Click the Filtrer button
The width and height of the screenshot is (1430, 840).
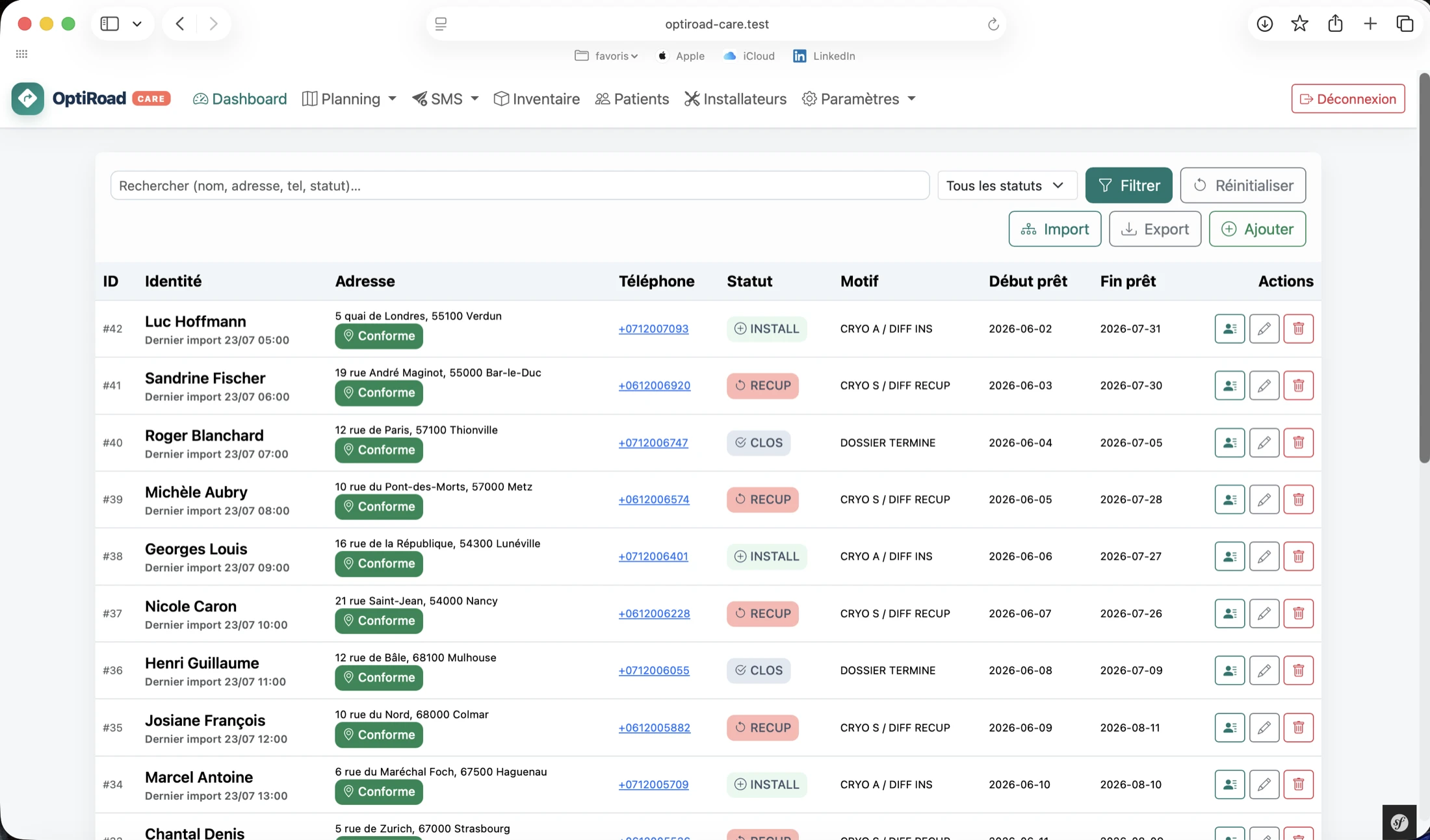pos(1128,186)
